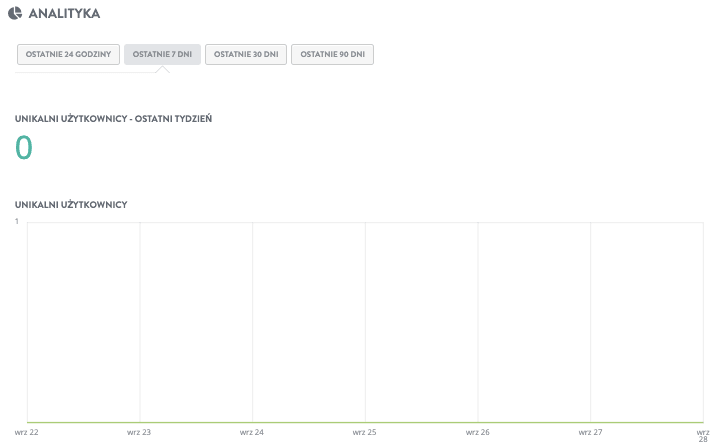This screenshot has height=447, width=726.
Task: Click the wrz 26 axis label
Action: 478,432
